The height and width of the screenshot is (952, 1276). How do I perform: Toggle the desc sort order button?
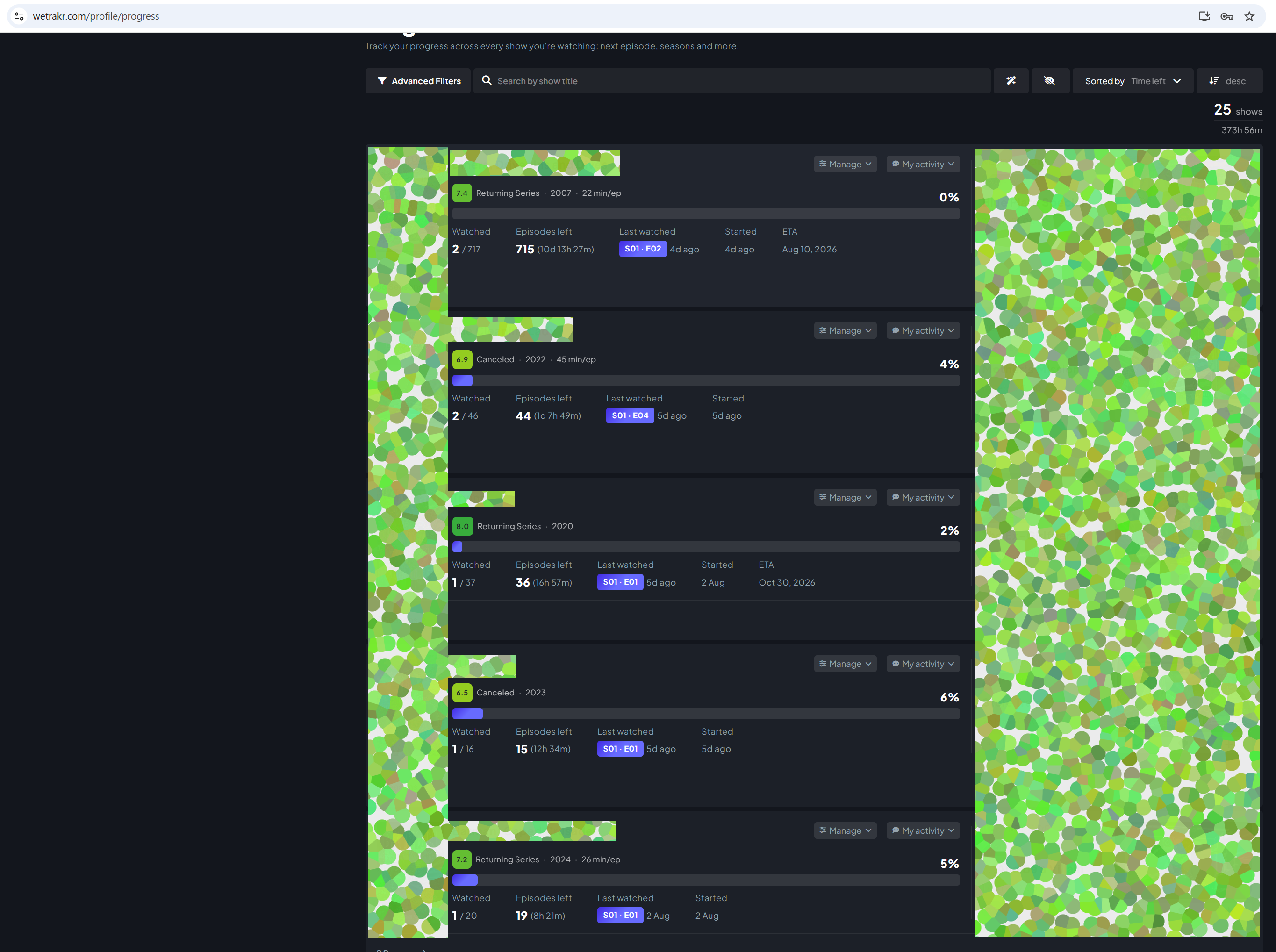coord(1229,81)
